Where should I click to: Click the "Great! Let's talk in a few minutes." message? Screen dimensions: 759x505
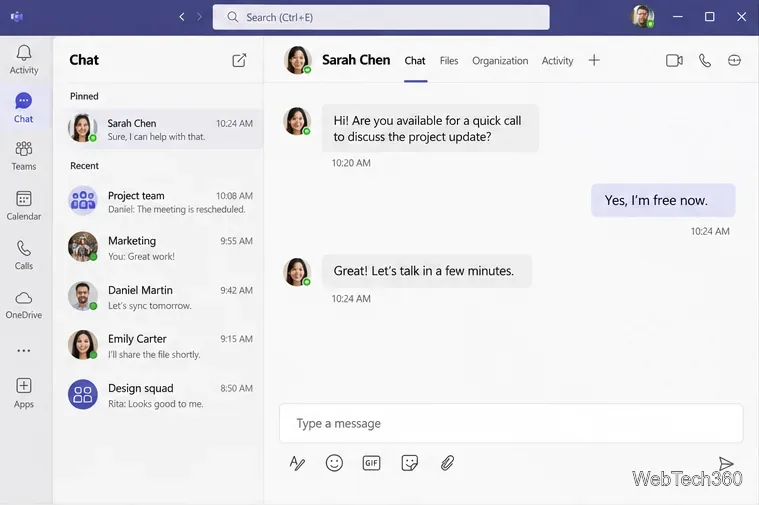click(426, 271)
